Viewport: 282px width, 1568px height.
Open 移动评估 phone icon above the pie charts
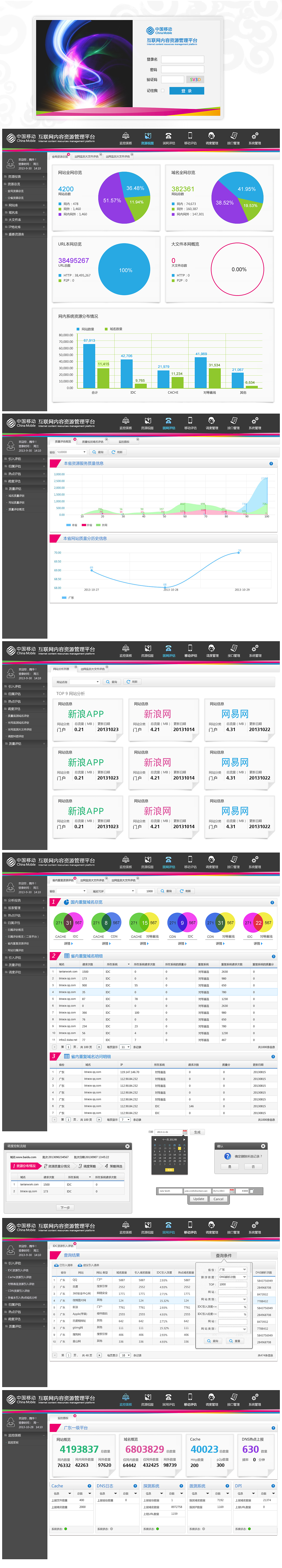(190, 138)
